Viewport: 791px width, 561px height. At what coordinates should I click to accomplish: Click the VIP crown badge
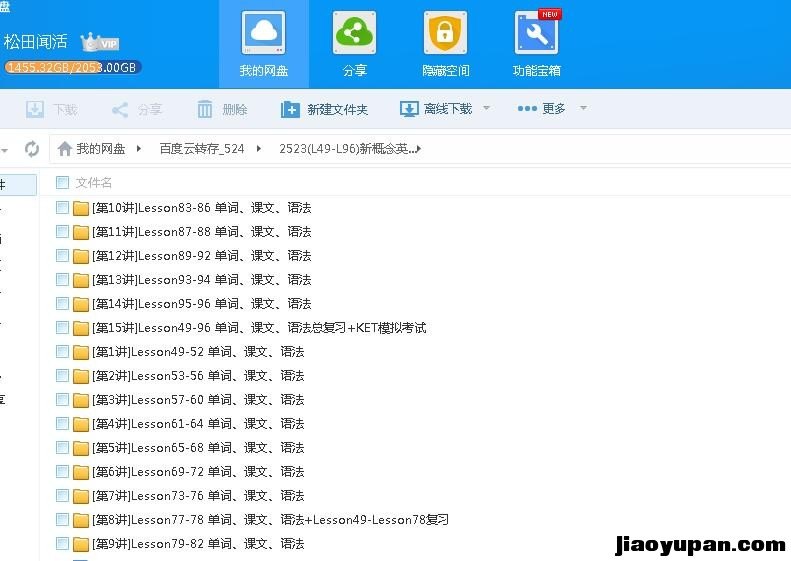click(x=100, y=42)
